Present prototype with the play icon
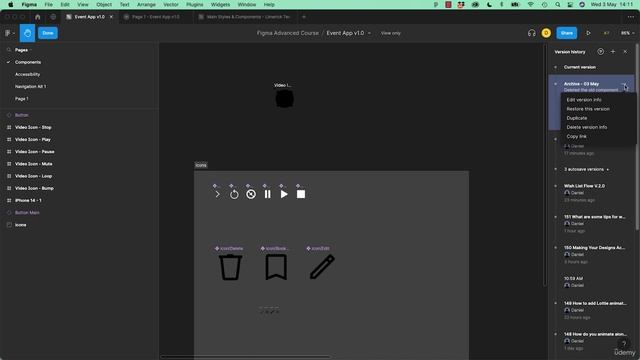The height and width of the screenshot is (360, 640). click(x=588, y=33)
